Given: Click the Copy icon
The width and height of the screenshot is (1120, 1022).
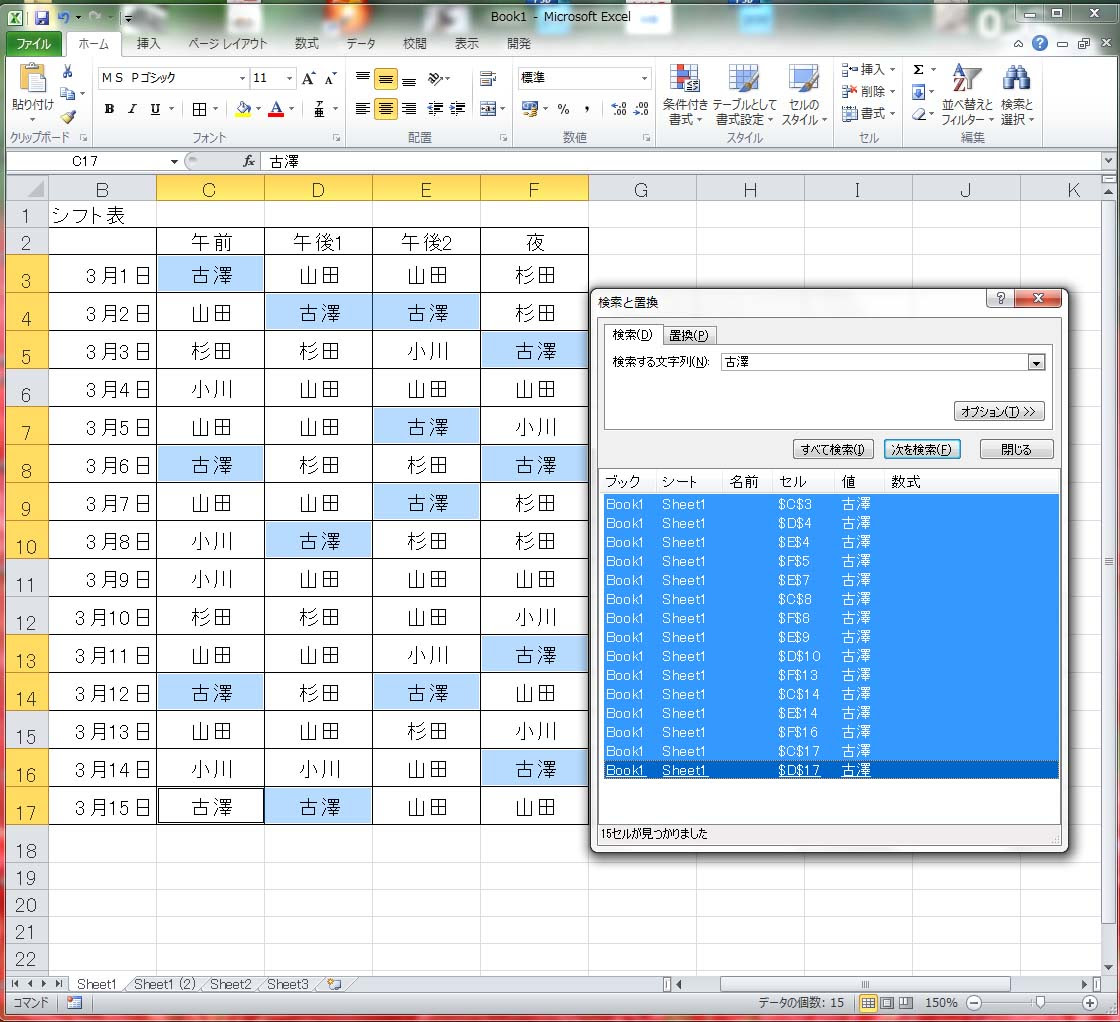Looking at the screenshot, I should point(68,93).
